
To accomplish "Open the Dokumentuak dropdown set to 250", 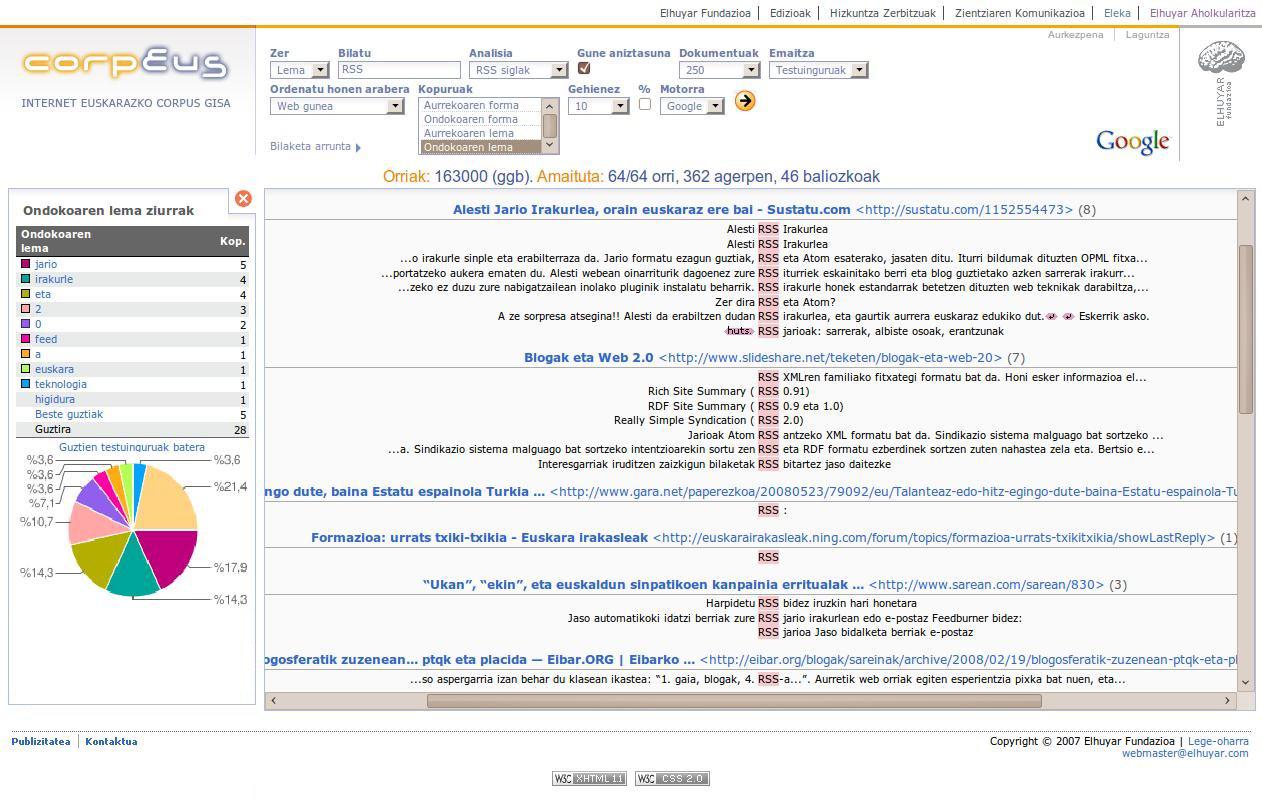I will coord(719,70).
